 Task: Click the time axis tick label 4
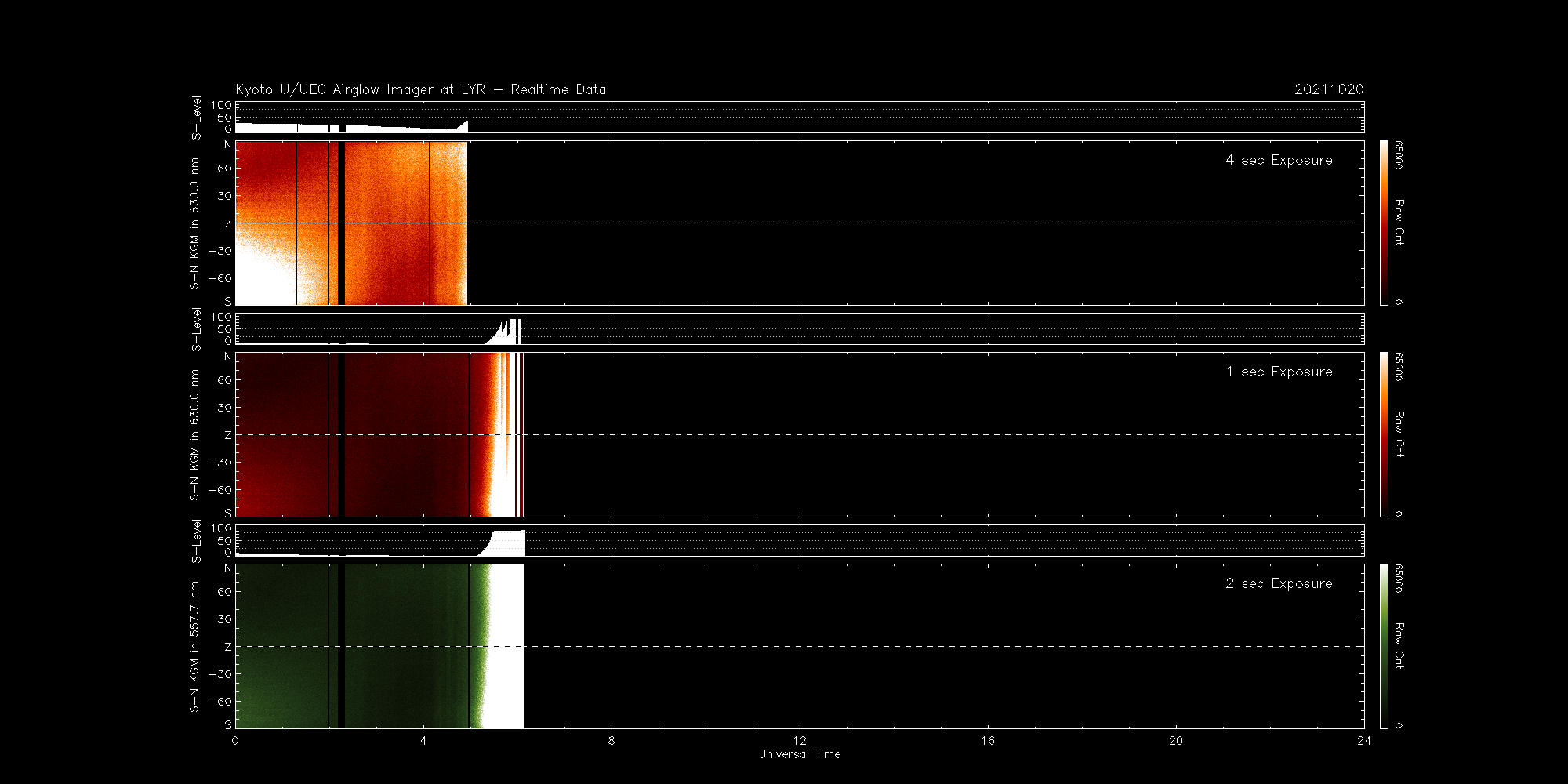[423, 741]
